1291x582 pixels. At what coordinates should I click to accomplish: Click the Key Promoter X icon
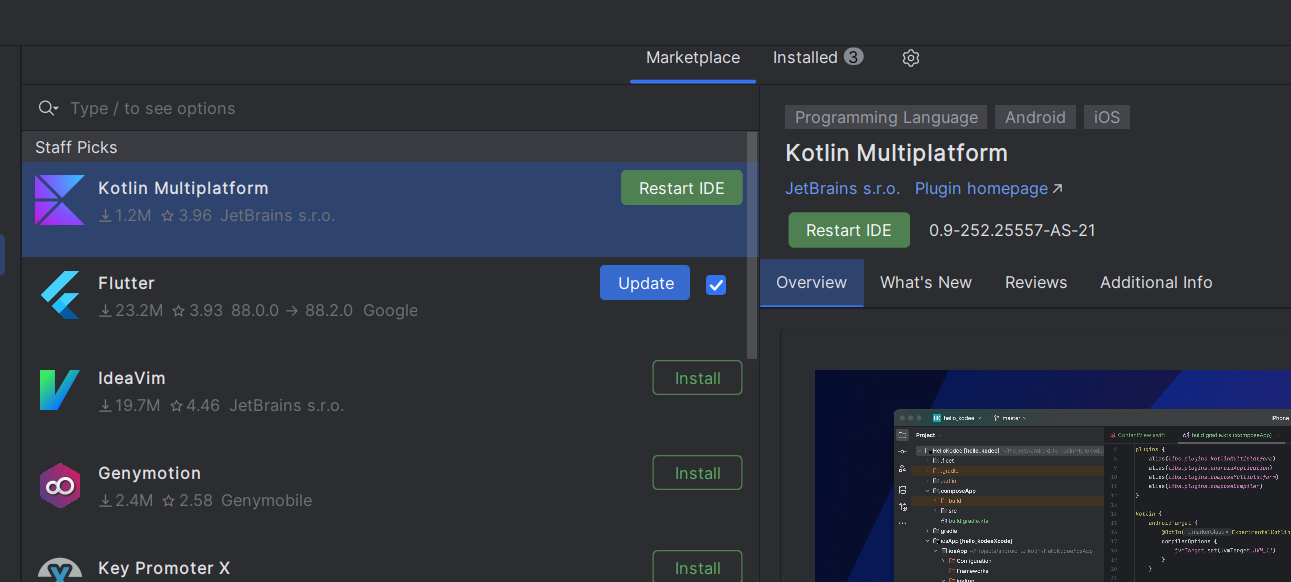tap(60, 570)
